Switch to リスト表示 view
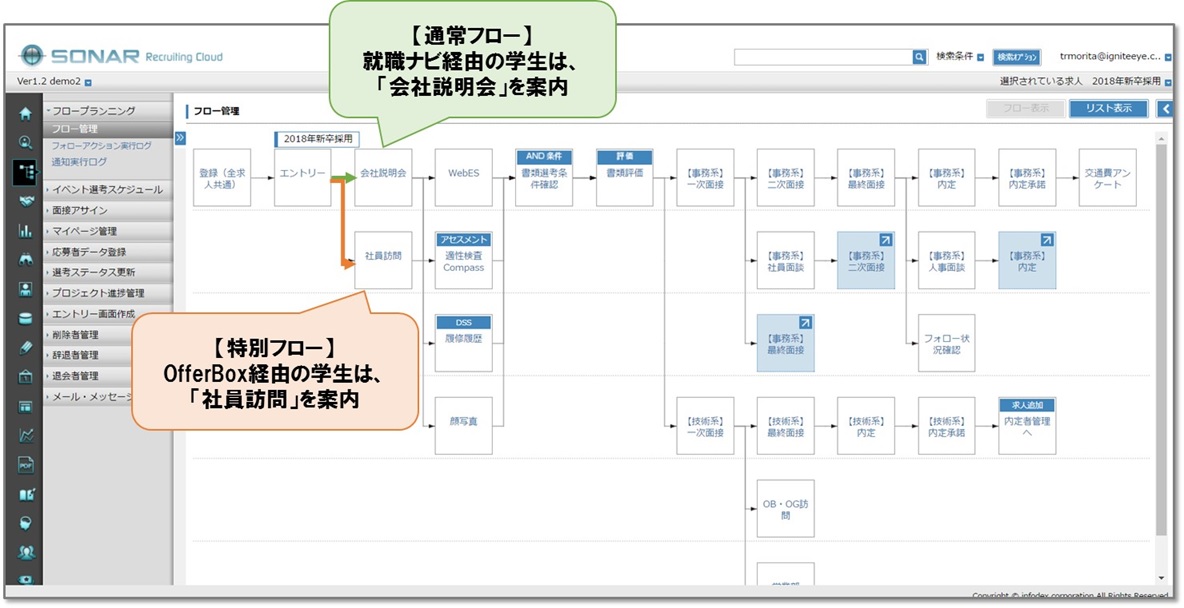1184x608 pixels. click(x=1108, y=109)
